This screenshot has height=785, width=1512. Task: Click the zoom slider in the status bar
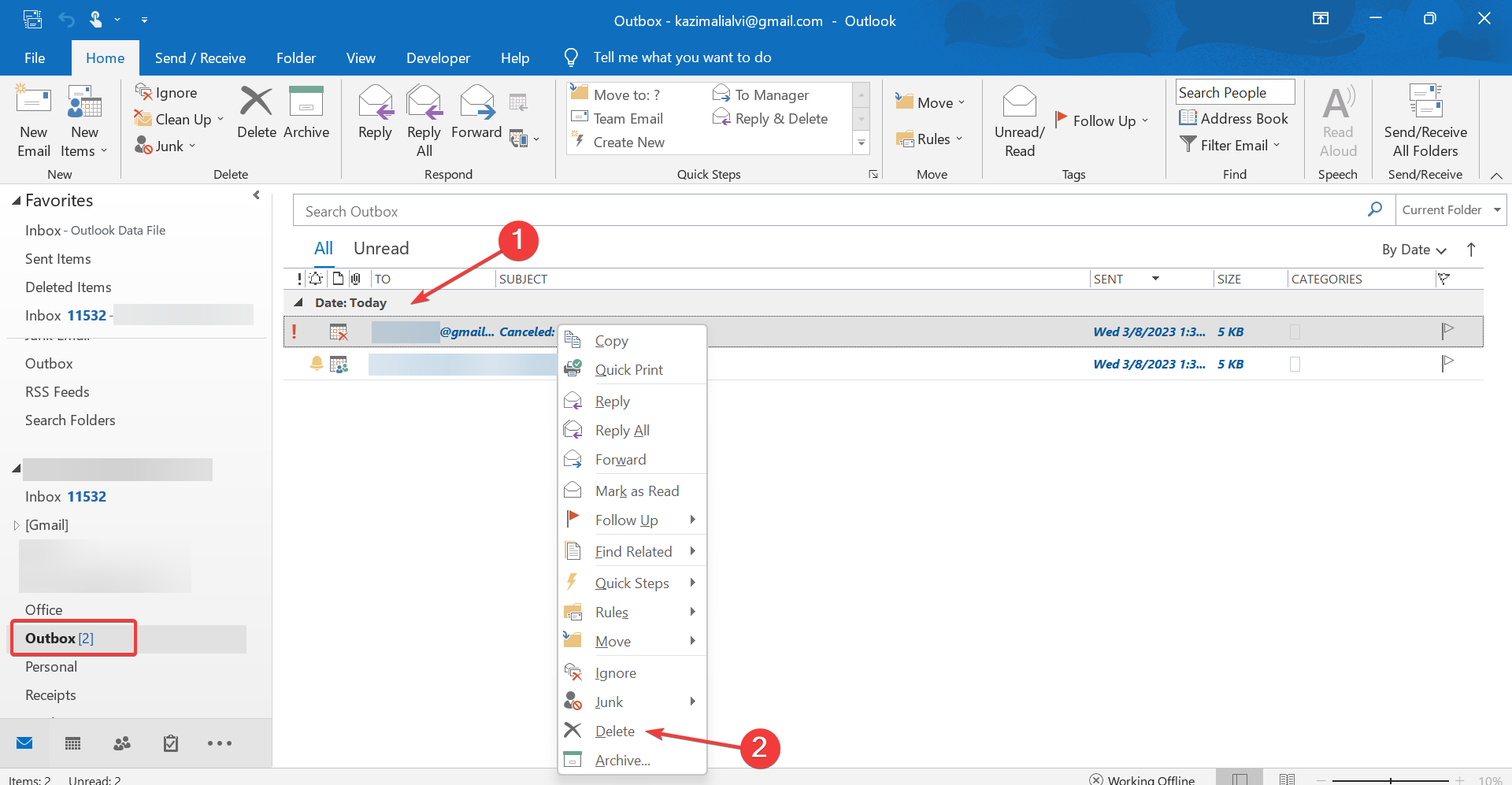[1391, 779]
